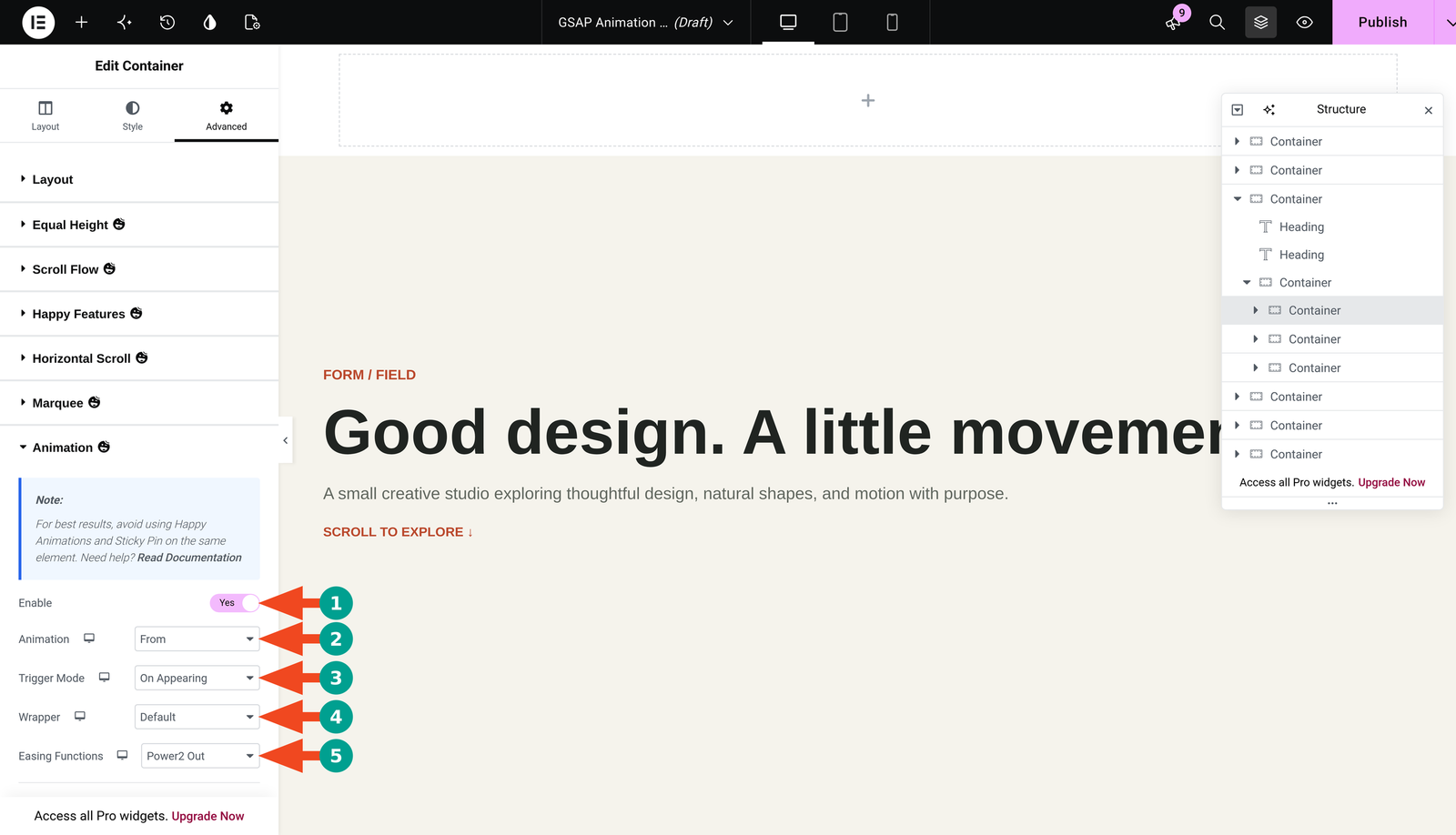Click the responsive icon next to Easing Functions
Screen dimensions: 1456x835
[x=122, y=755]
